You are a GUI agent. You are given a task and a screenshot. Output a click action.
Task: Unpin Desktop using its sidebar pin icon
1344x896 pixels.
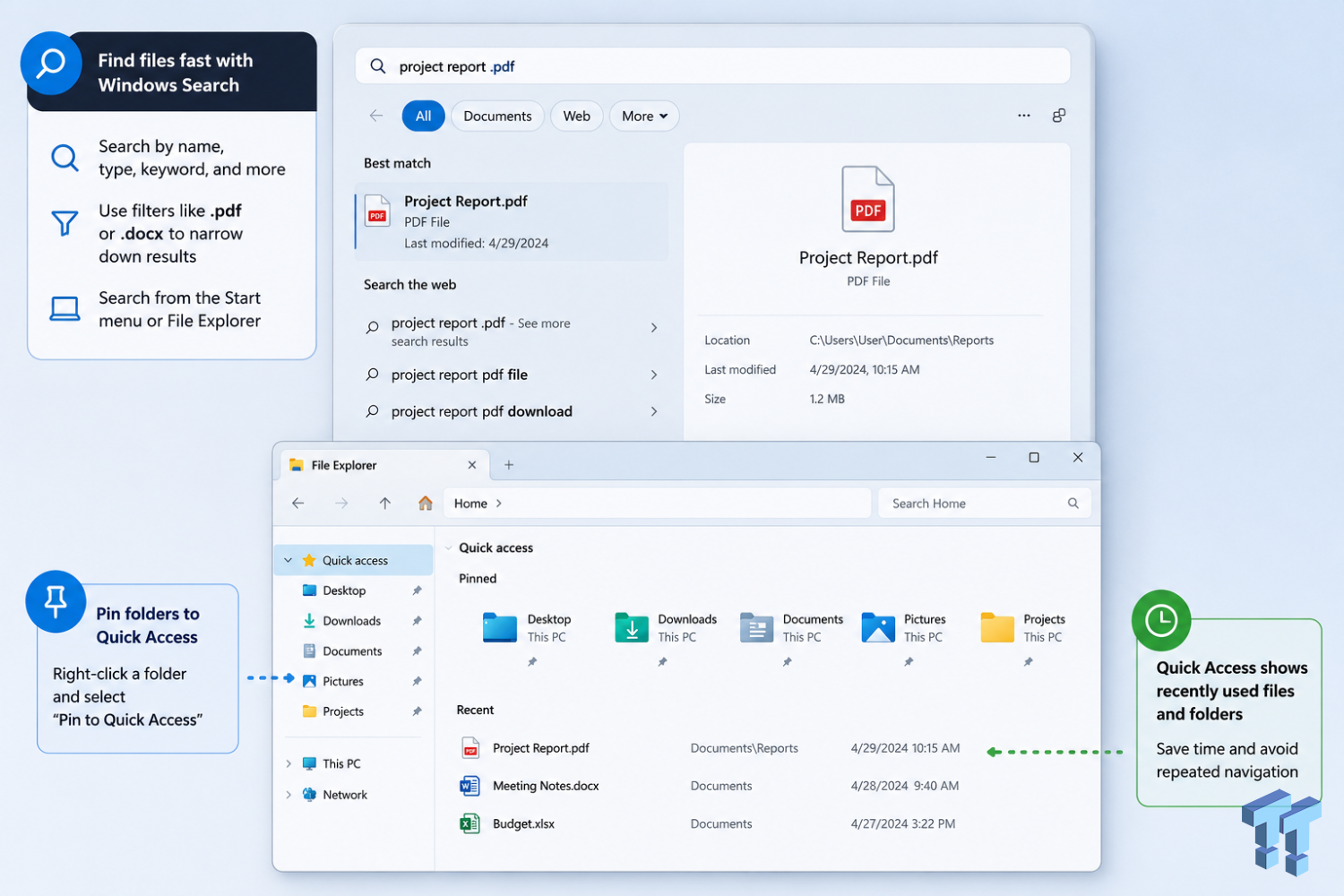pyautogui.click(x=417, y=590)
